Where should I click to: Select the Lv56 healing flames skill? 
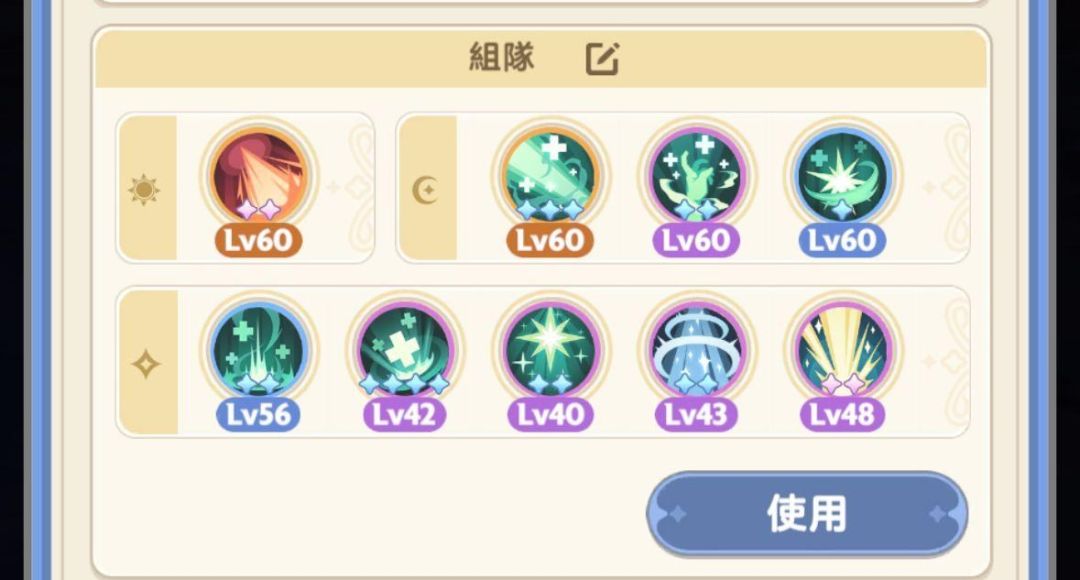point(258,350)
